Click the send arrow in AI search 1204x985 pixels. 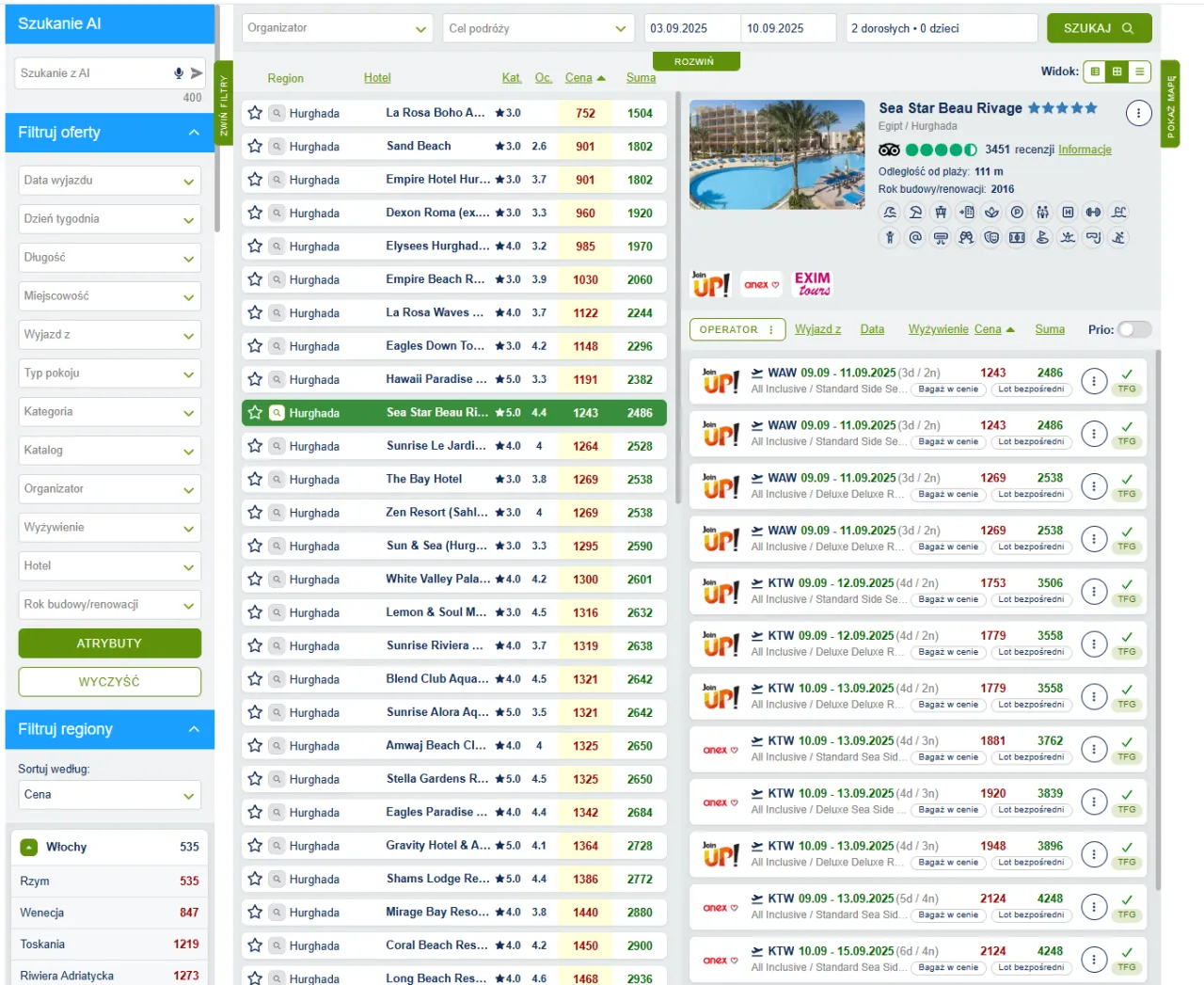point(197,73)
